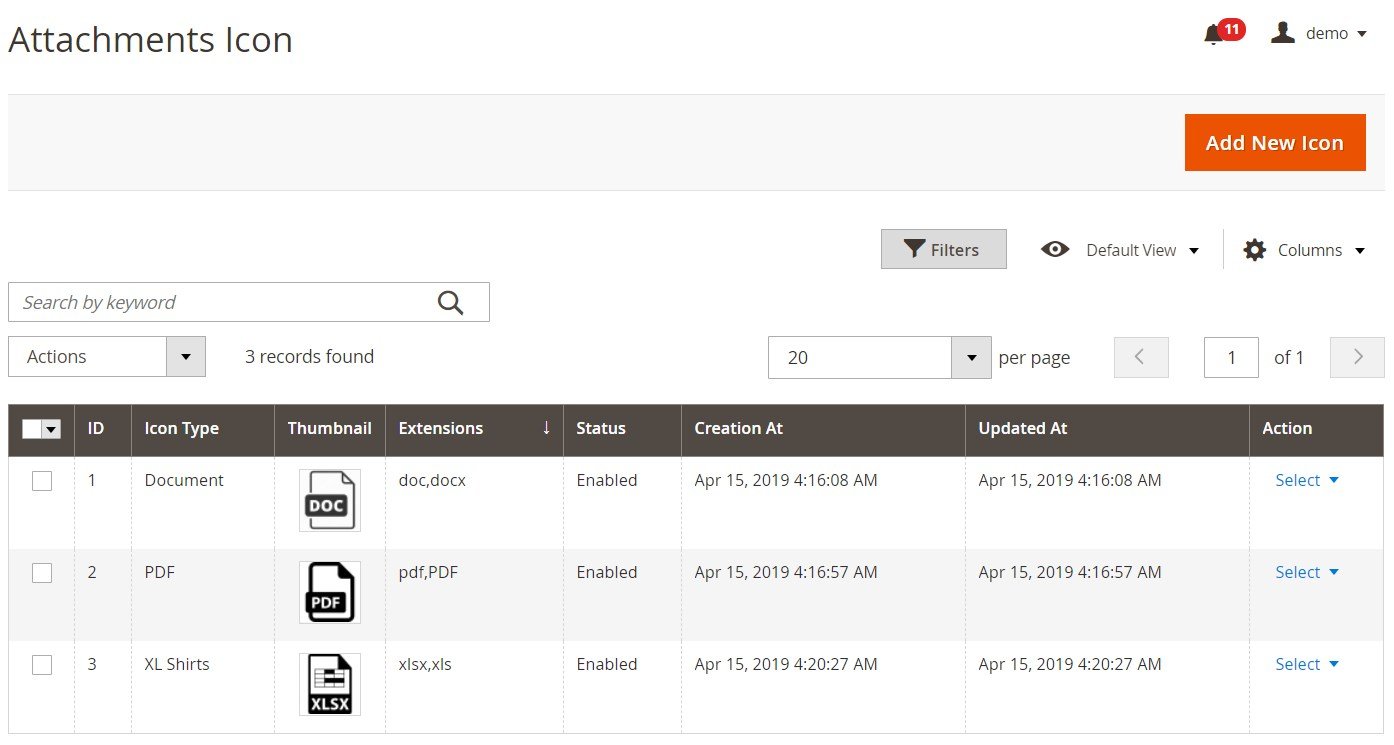Open the Filters button
The image size is (1394, 745).
[x=943, y=249]
